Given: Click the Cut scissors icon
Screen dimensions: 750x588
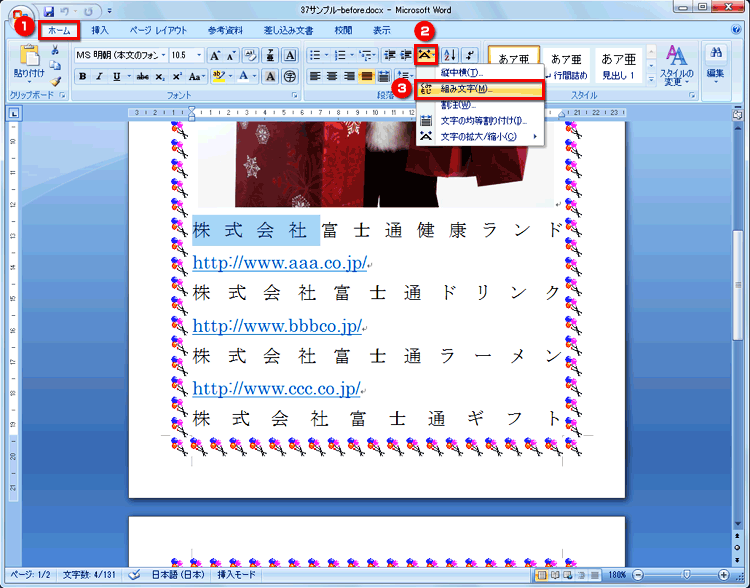Looking at the screenshot, I should click(55, 50).
